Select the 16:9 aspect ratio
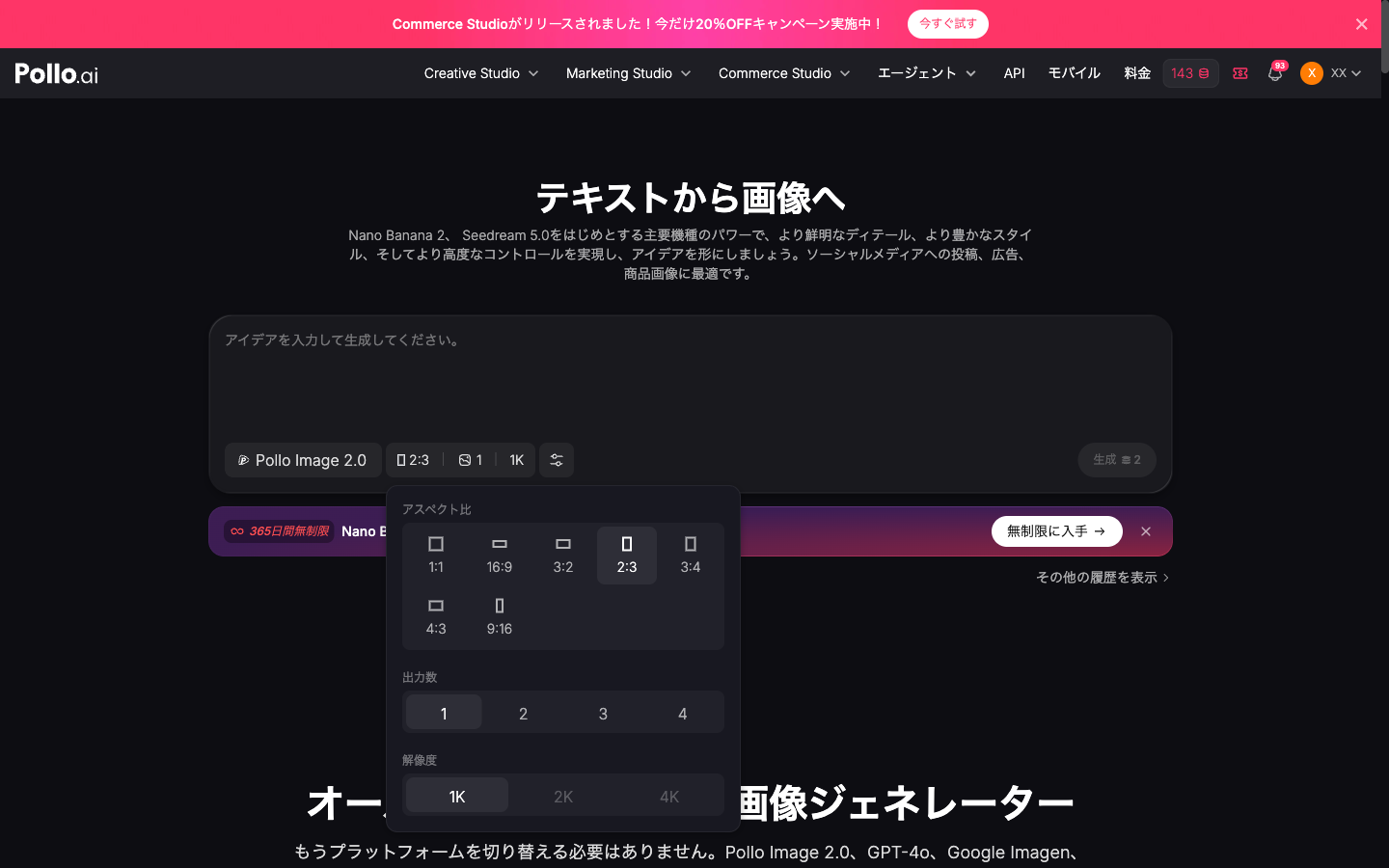The image size is (1389, 868). [500, 556]
